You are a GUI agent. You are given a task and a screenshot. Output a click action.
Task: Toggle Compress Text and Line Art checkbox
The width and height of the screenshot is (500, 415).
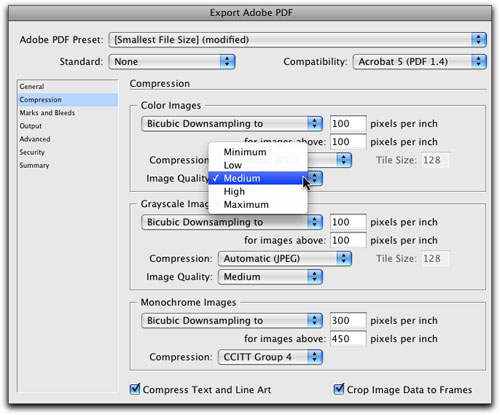click(135, 389)
